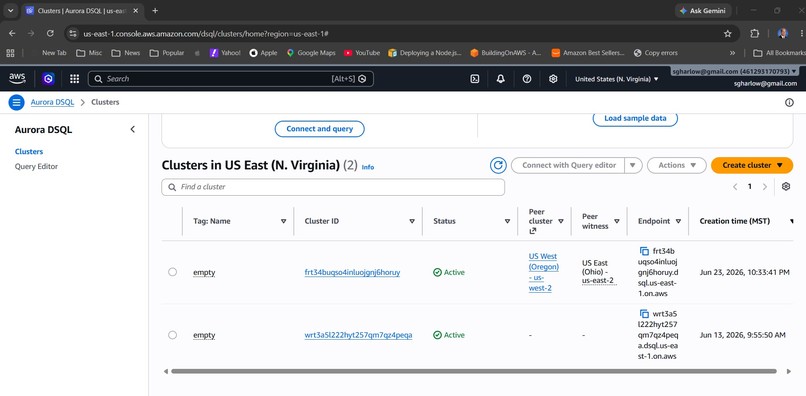Open table preferences gear icon
This screenshot has width=806, height=396.
786,187
